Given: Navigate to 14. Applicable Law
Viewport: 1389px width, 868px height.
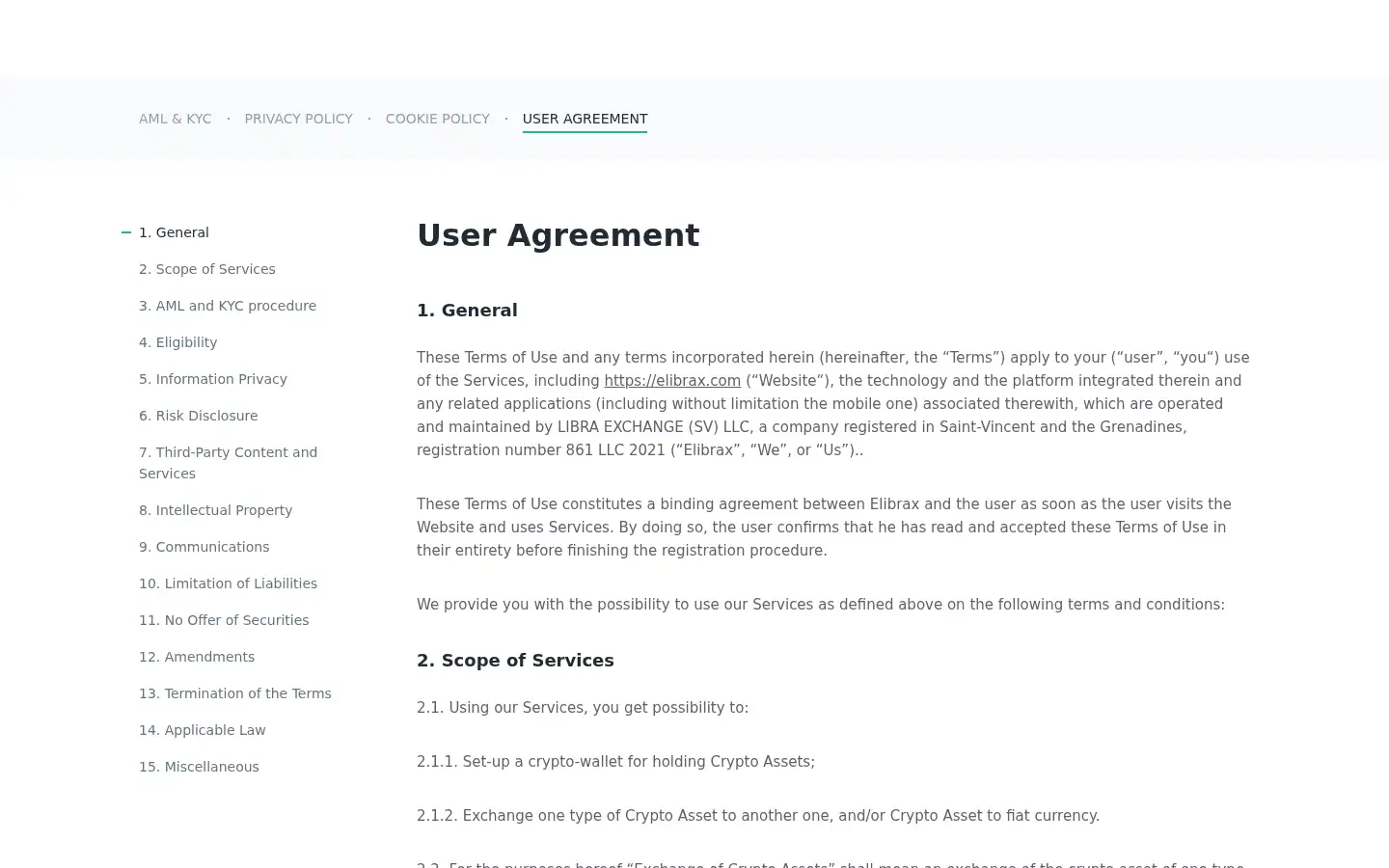Looking at the screenshot, I should coord(202,730).
